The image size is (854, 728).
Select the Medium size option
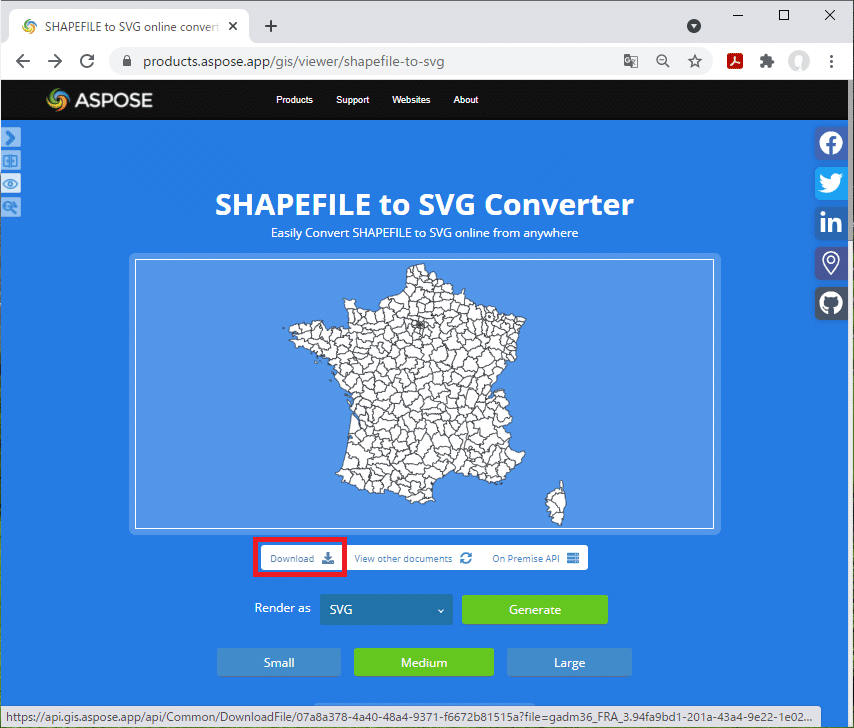tap(424, 662)
